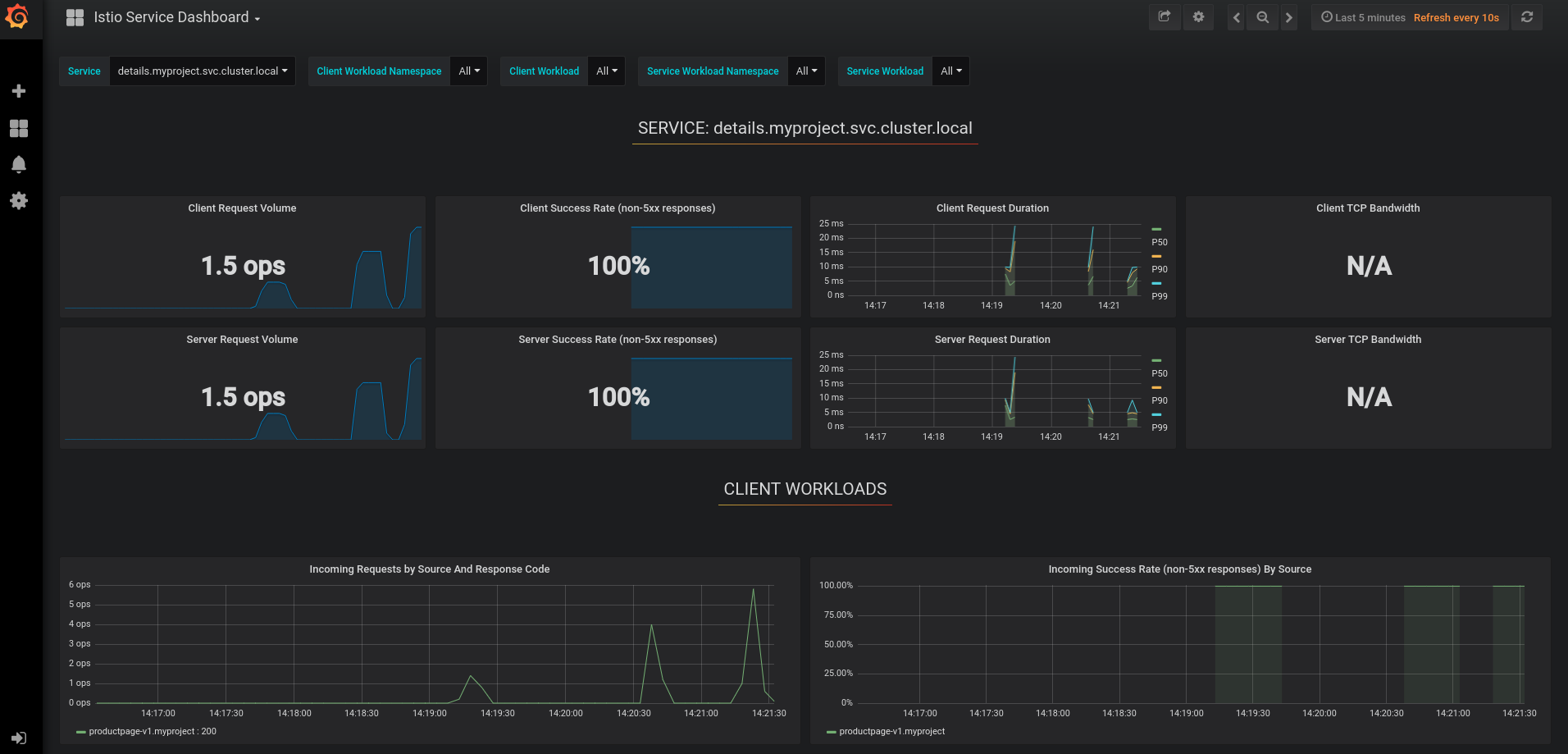
Task: Toggle P50 series in Client Request Duration
Action: (1159, 242)
